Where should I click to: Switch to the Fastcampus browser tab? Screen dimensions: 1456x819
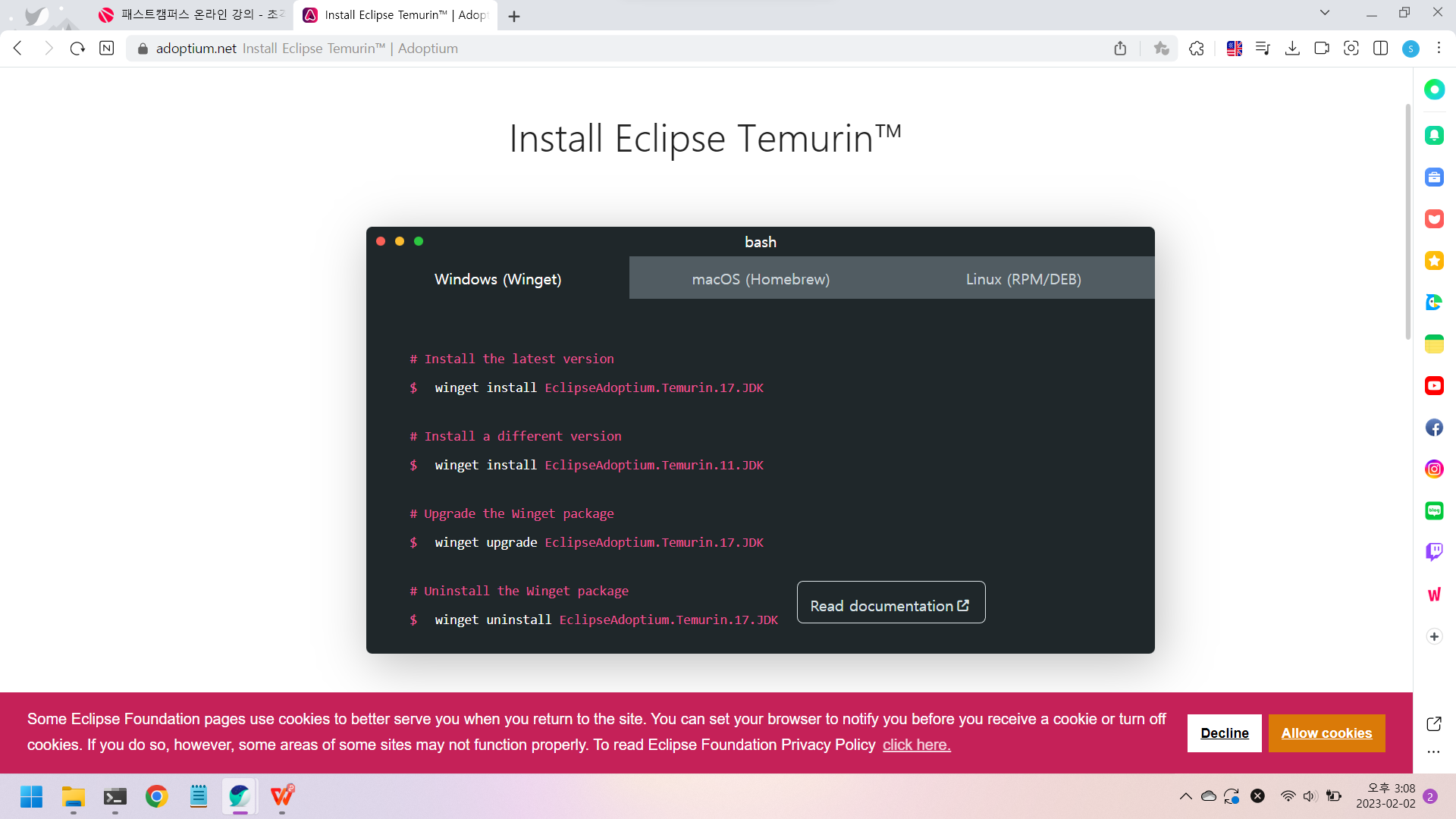[191, 14]
